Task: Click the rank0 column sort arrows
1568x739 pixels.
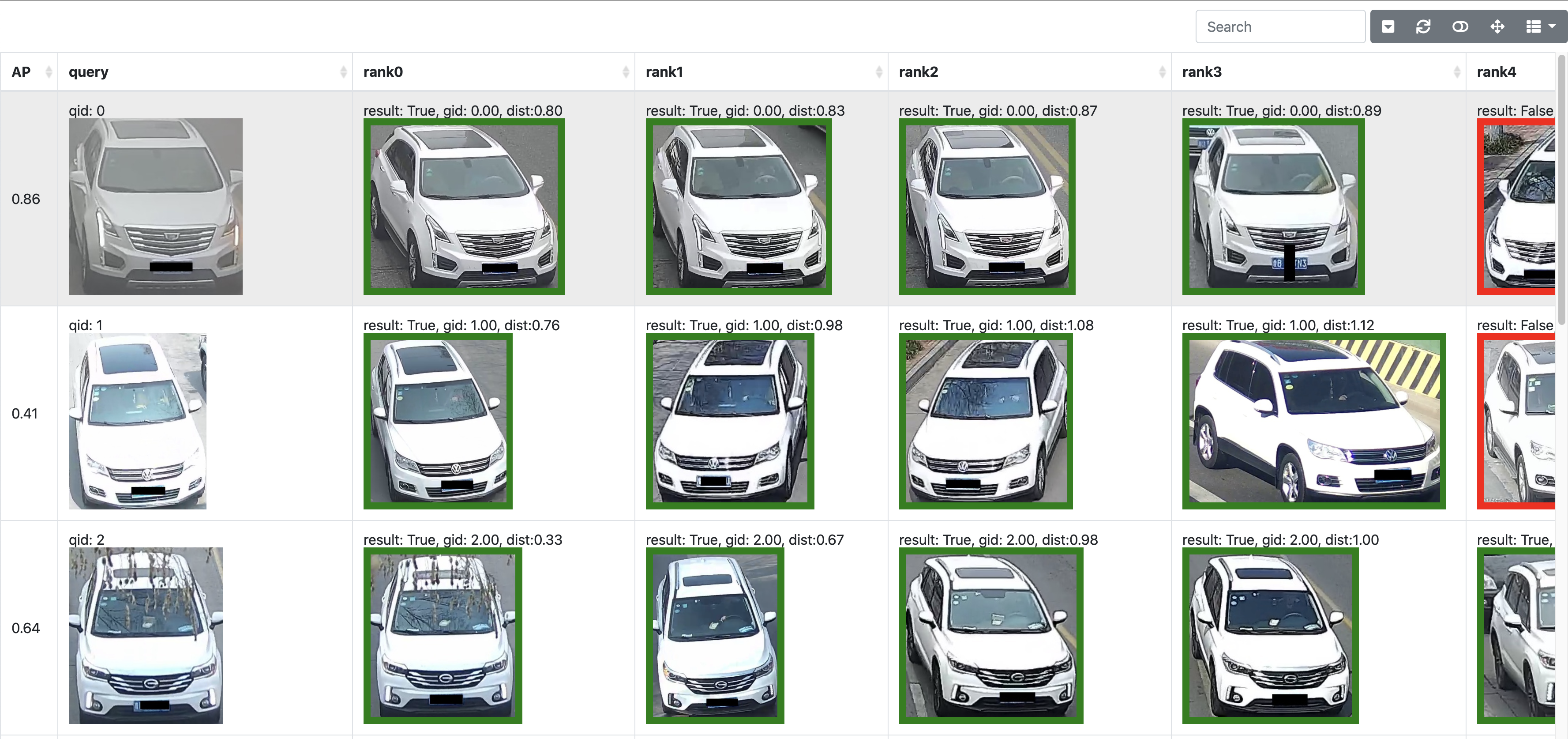Action: coord(626,72)
